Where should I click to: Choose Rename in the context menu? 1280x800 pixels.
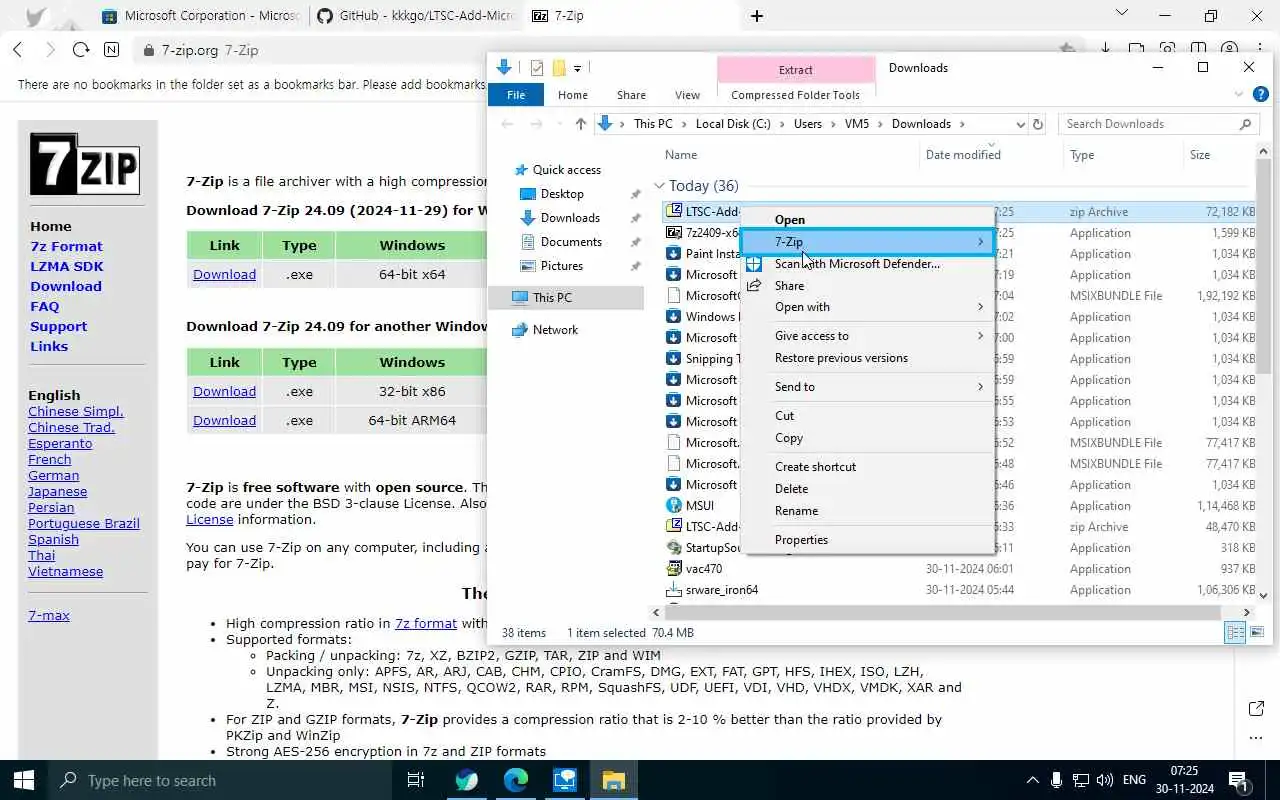pyautogui.click(x=867, y=511)
